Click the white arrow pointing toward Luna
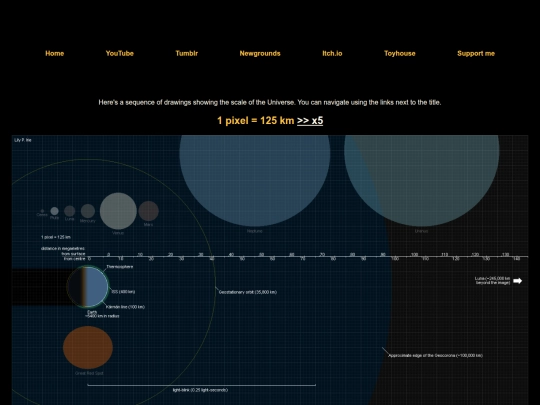Image resolution: width=540 pixels, height=405 pixels. (x=518, y=281)
